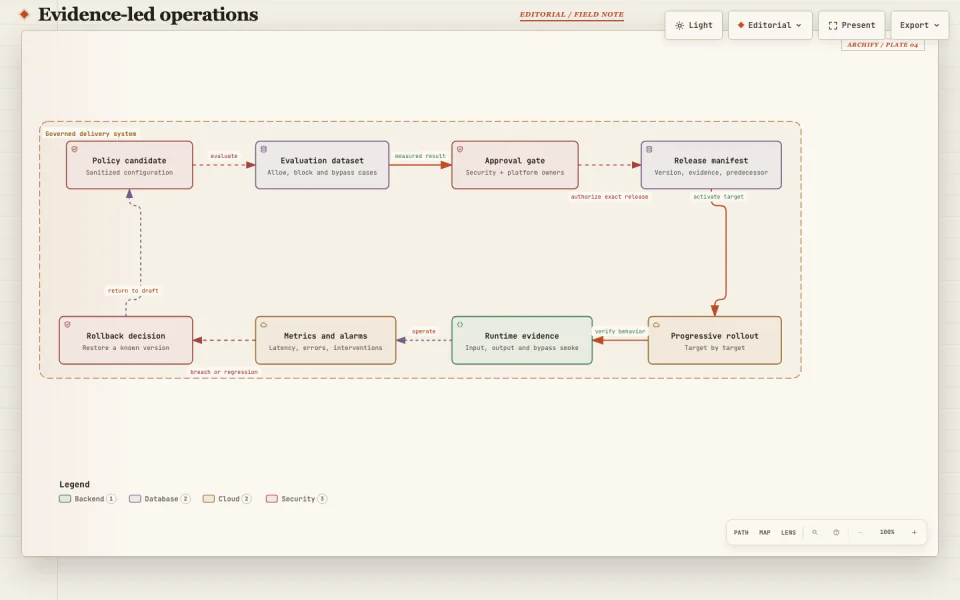
Task: Click the database icon on Release manifest
Action: (x=649, y=149)
